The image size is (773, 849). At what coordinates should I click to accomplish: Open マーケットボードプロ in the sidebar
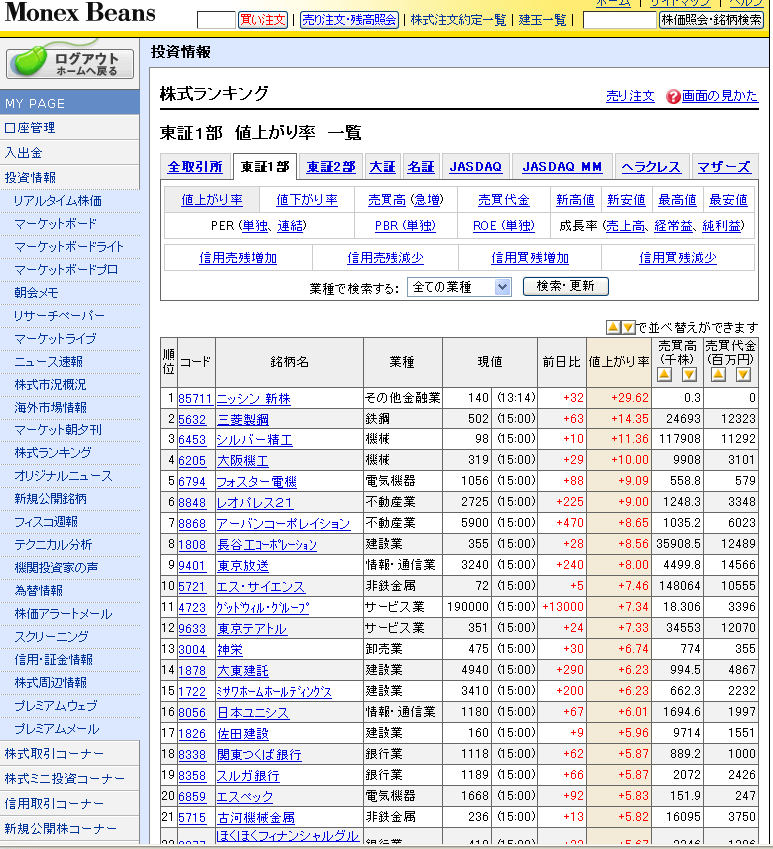click(65, 270)
